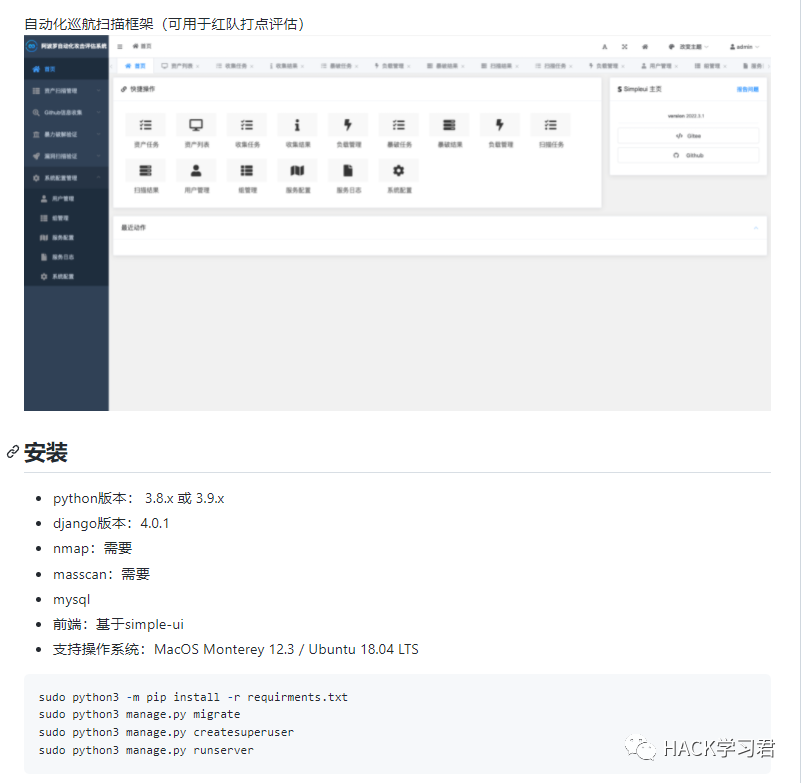This screenshot has width=801, height=783.
Task: Click the text '前端：基于simple-ui'
Action: click(x=118, y=624)
